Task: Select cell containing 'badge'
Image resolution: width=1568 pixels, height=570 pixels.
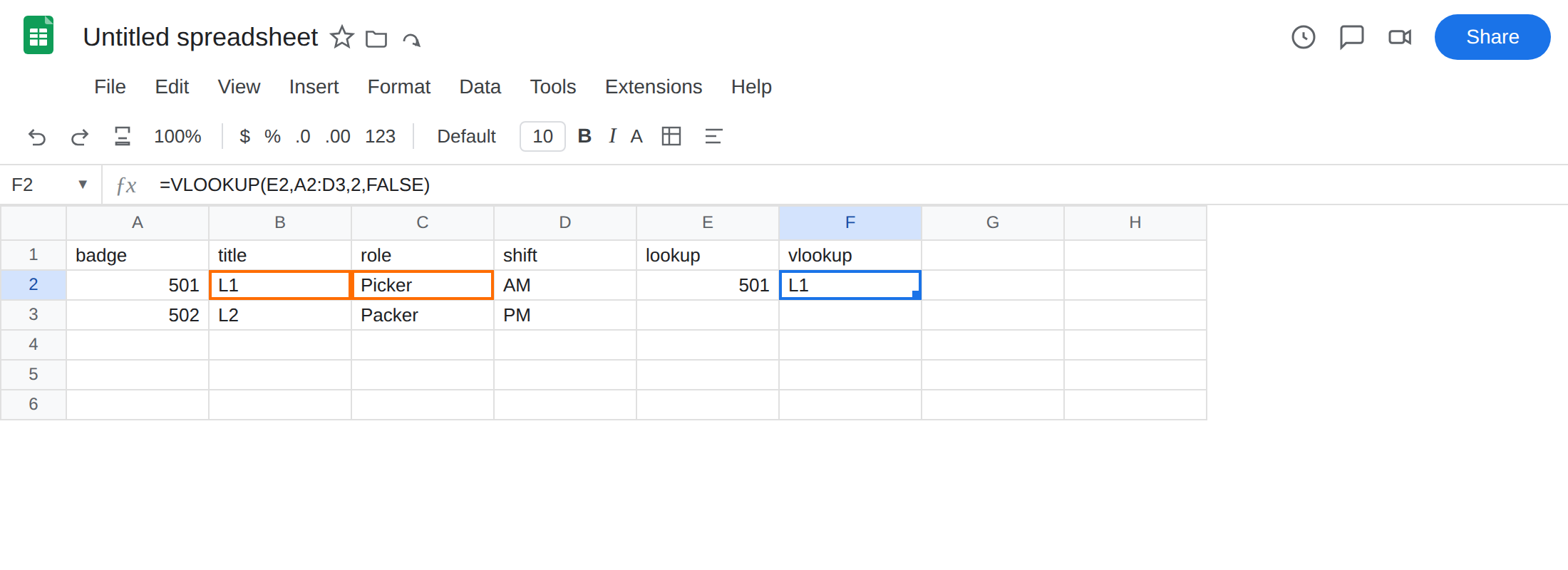Action: pyautogui.click(x=138, y=255)
